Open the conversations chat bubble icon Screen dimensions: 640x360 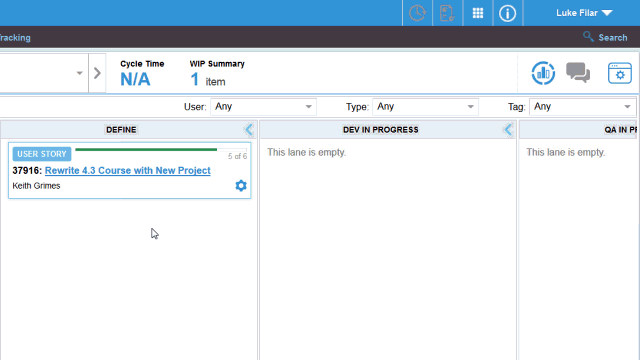[x=578, y=73]
